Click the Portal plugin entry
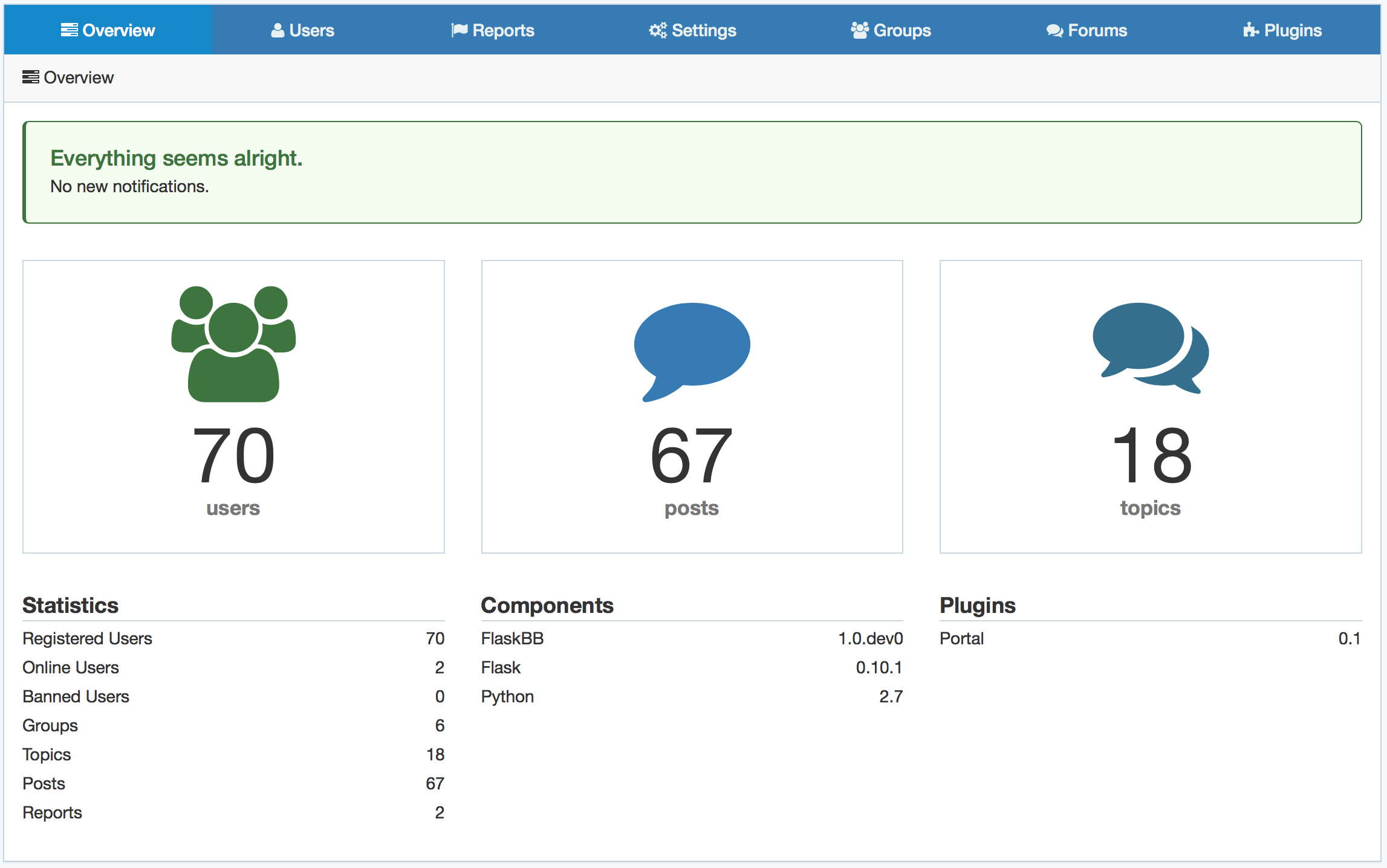The height and width of the screenshot is (868, 1387). [961, 638]
